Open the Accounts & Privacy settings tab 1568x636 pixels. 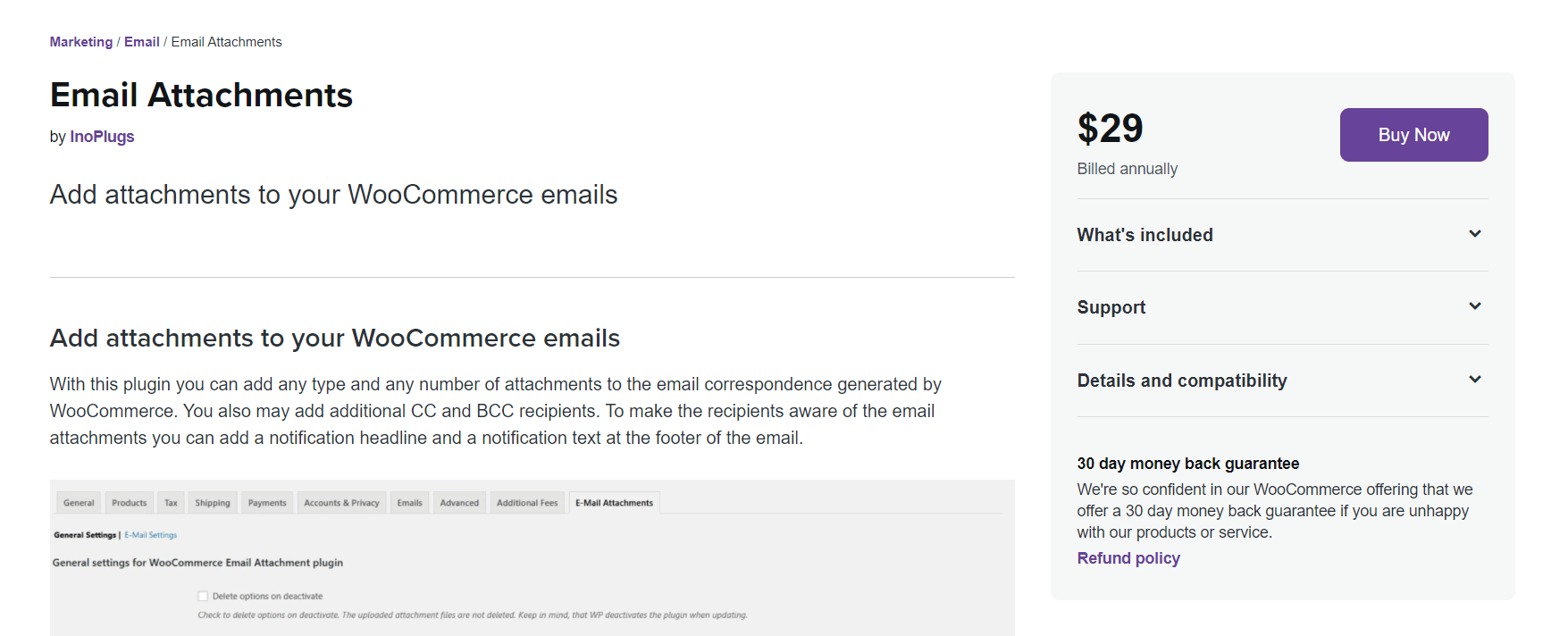coord(341,502)
